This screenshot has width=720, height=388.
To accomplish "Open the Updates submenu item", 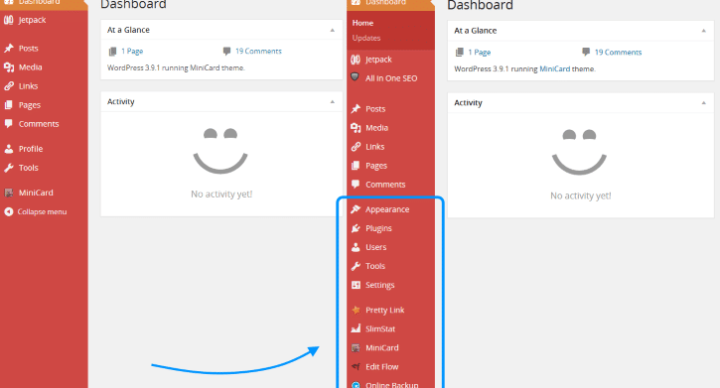I will pos(366,38).
